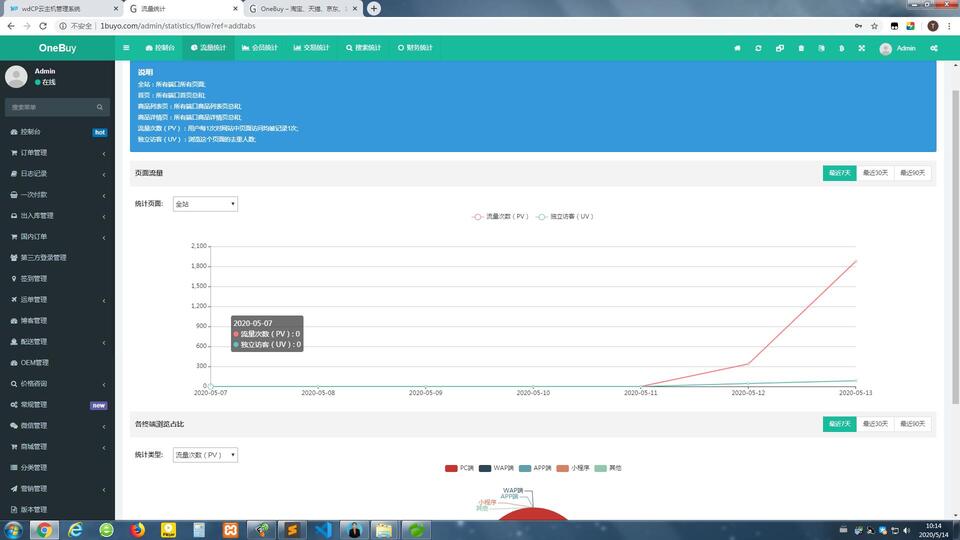Open the cogs settings icon at header right
The image size is (960, 540).
(934, 48)
